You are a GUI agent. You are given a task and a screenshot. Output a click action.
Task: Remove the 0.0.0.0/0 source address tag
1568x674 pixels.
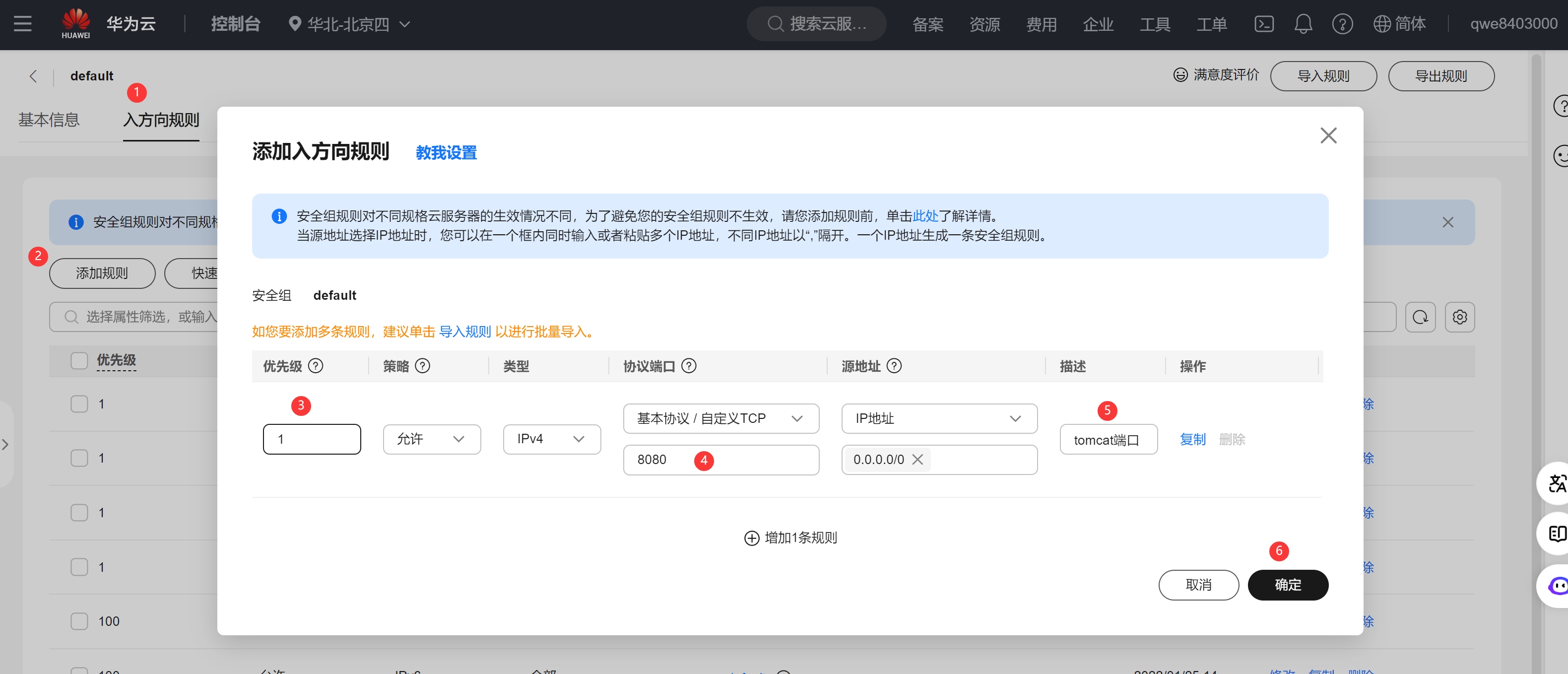coord(917,460)
